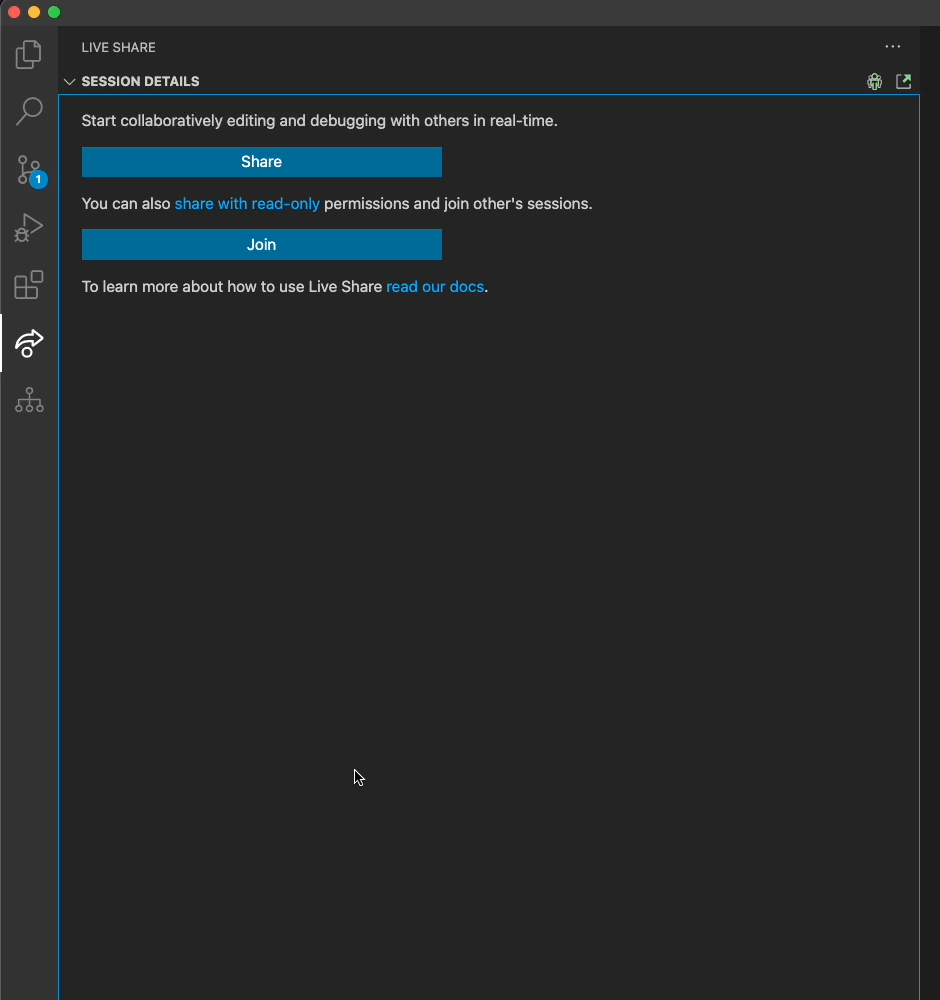The image size is (940, 1000).
Task: Open the read our docs link
Action: (x=435, y=287)
